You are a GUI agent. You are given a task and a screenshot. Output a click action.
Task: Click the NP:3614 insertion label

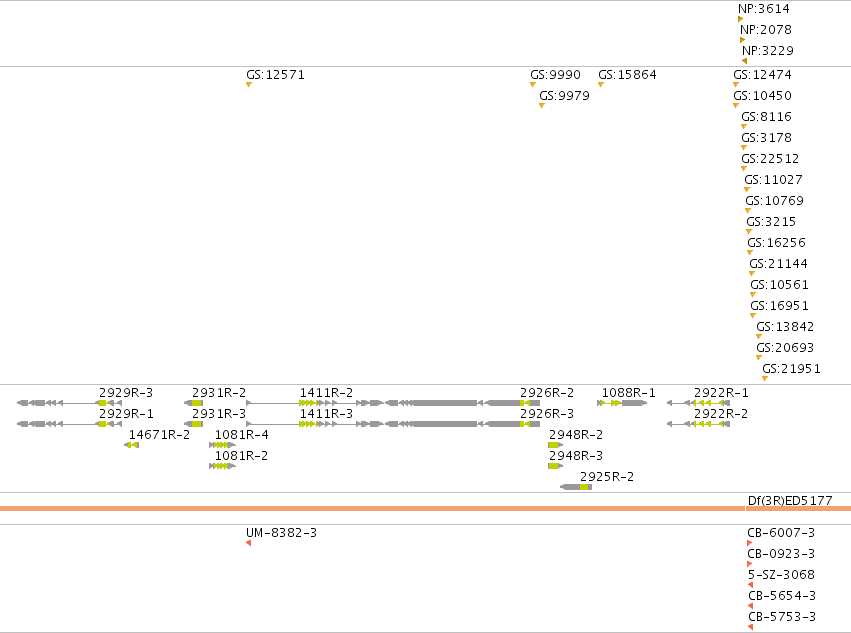[764, 9]
